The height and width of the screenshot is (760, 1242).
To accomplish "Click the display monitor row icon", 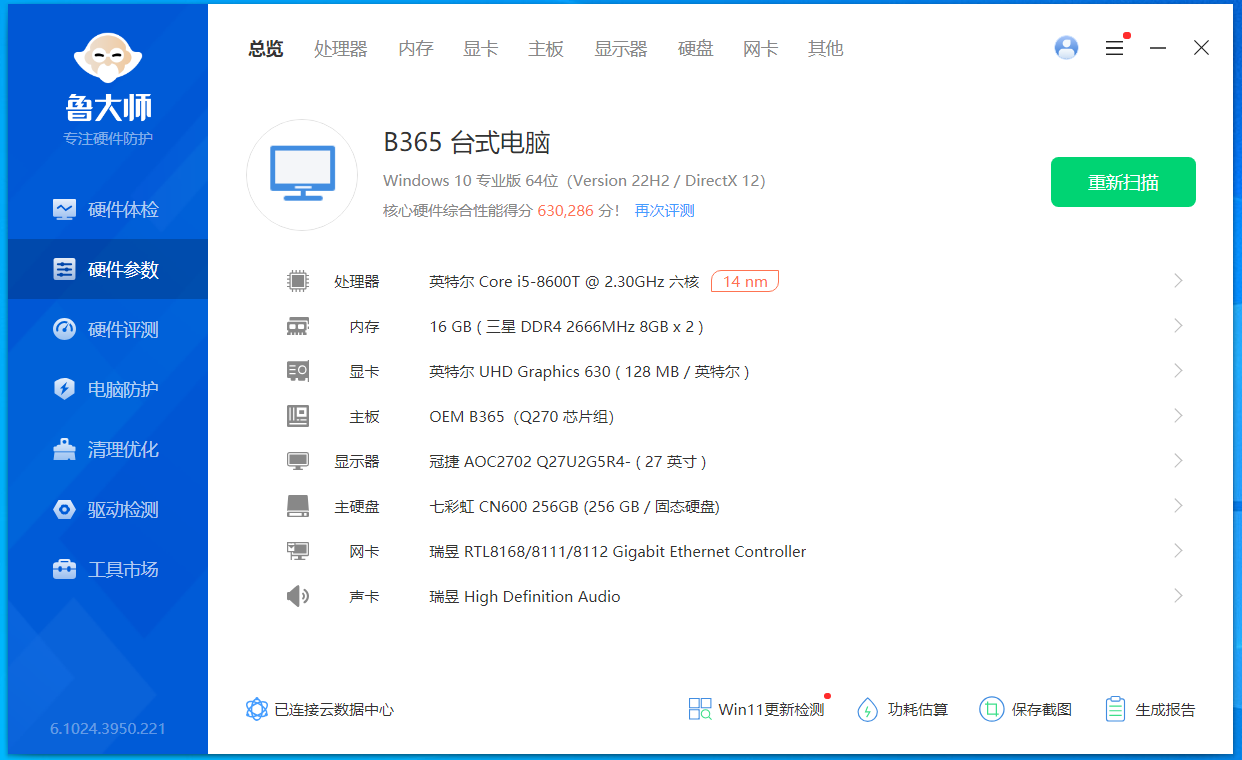I will (298, 461).
